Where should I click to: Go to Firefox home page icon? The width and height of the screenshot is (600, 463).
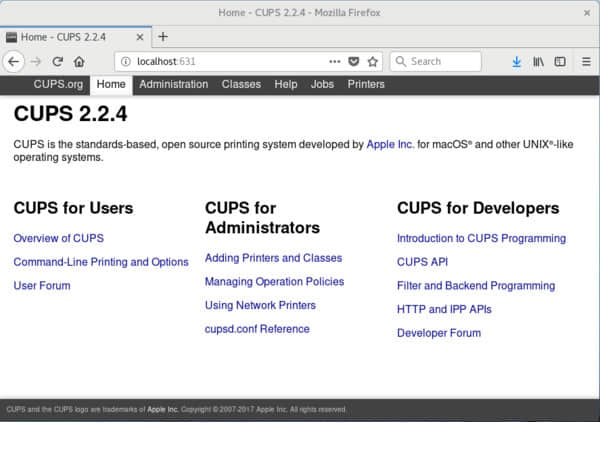click(x=79, y=61)
